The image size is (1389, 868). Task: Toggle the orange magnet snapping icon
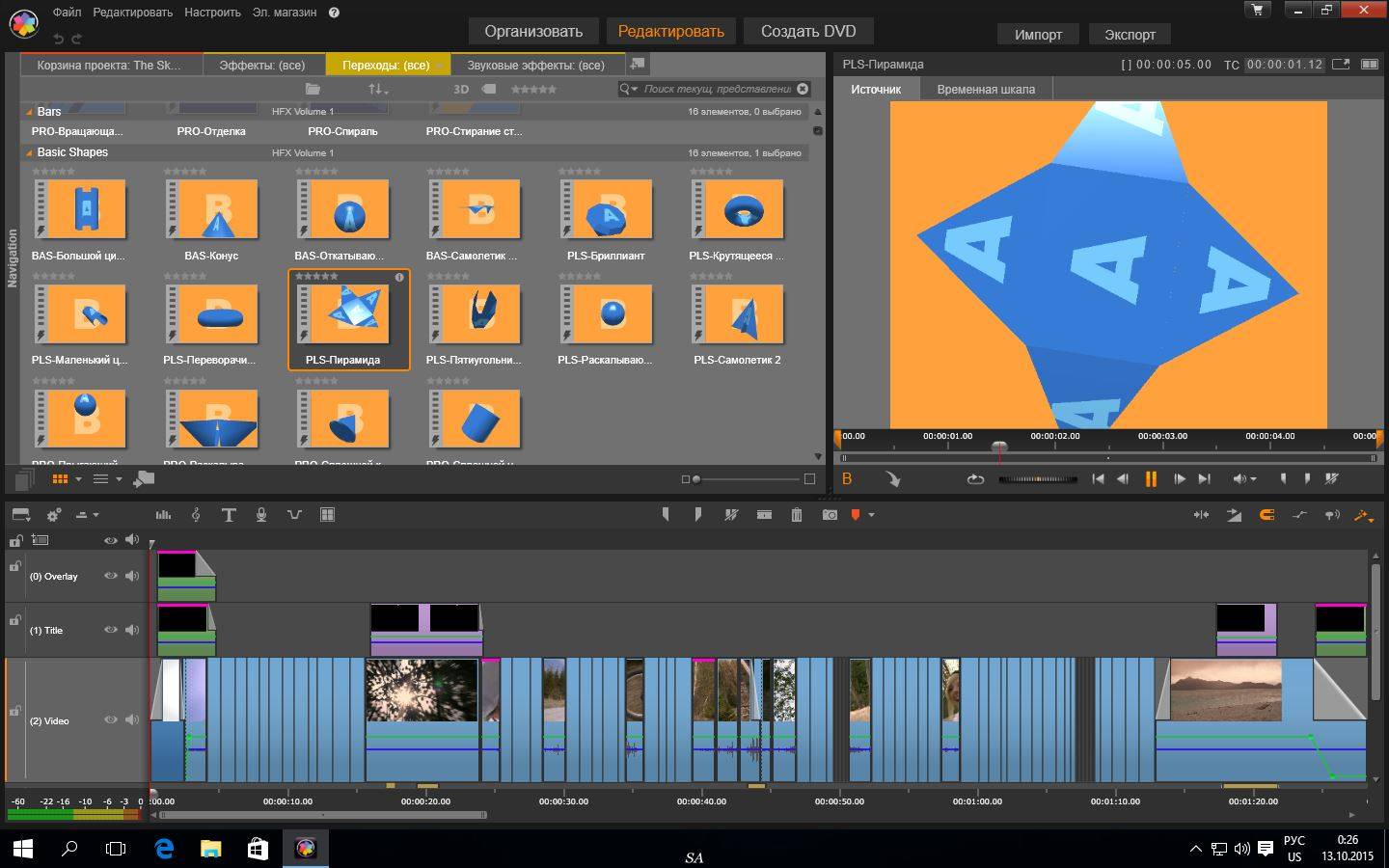(x=1266, y=515)
